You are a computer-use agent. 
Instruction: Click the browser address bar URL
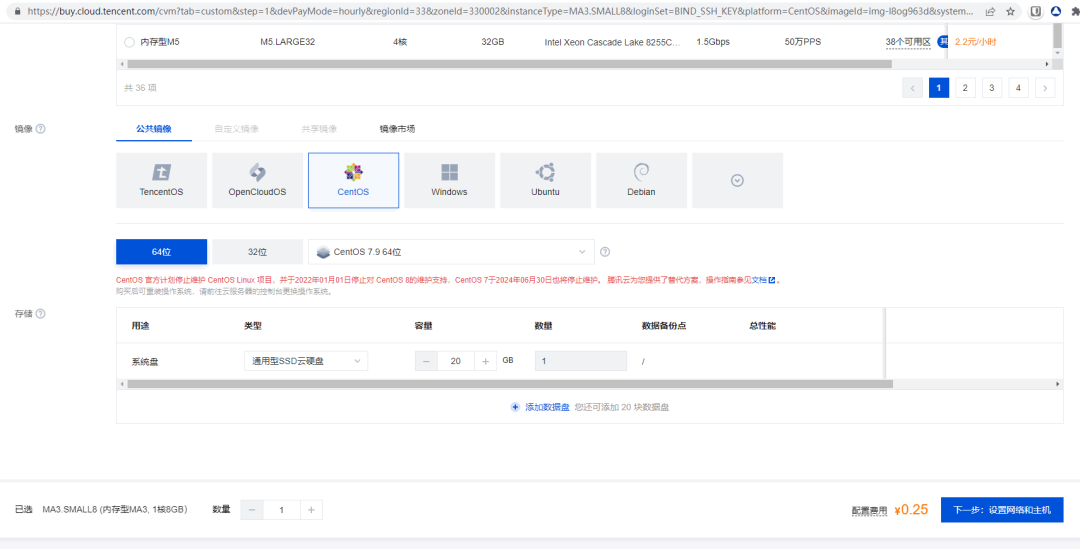pyautogui.click(x=499, y=11)
